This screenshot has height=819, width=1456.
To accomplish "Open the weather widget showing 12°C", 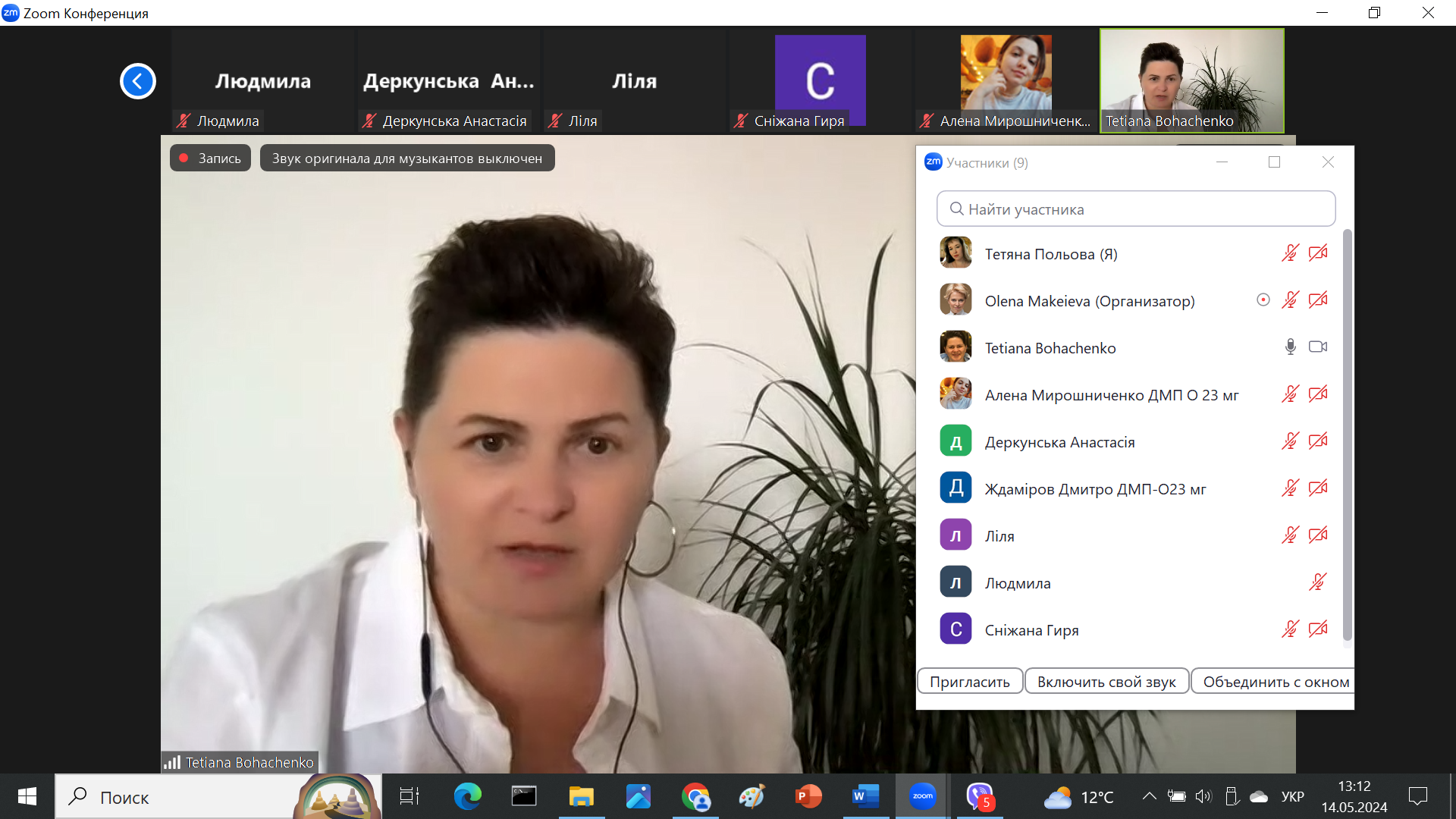I will click(1078, 797).
